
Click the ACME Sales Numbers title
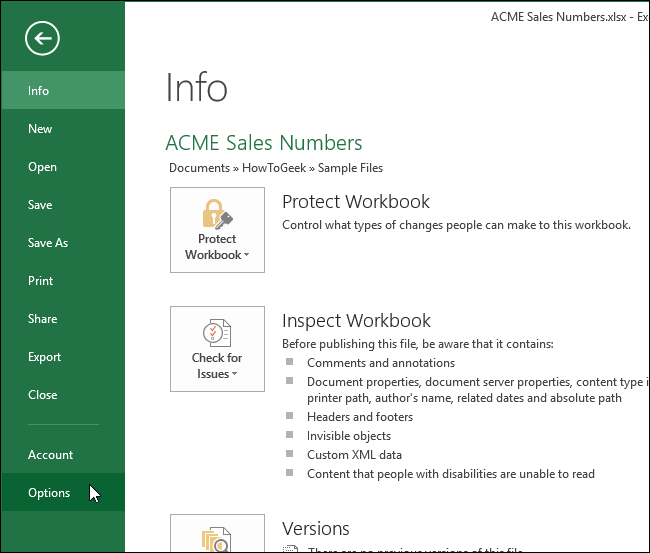[x=264, y=143]
